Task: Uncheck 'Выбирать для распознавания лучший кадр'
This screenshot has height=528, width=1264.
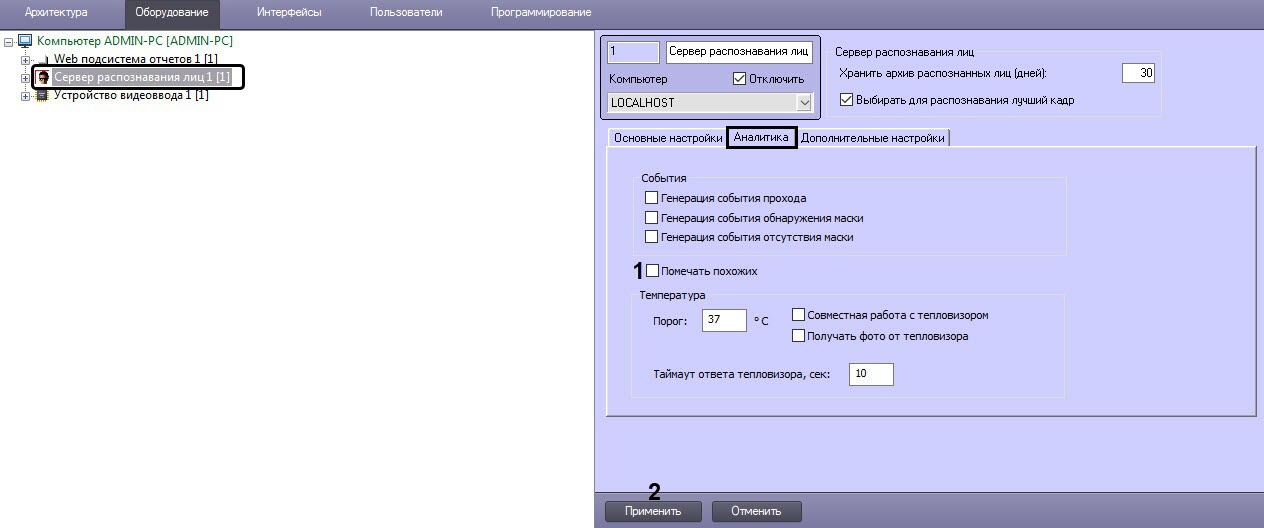Action: click(x=847, y=100)
